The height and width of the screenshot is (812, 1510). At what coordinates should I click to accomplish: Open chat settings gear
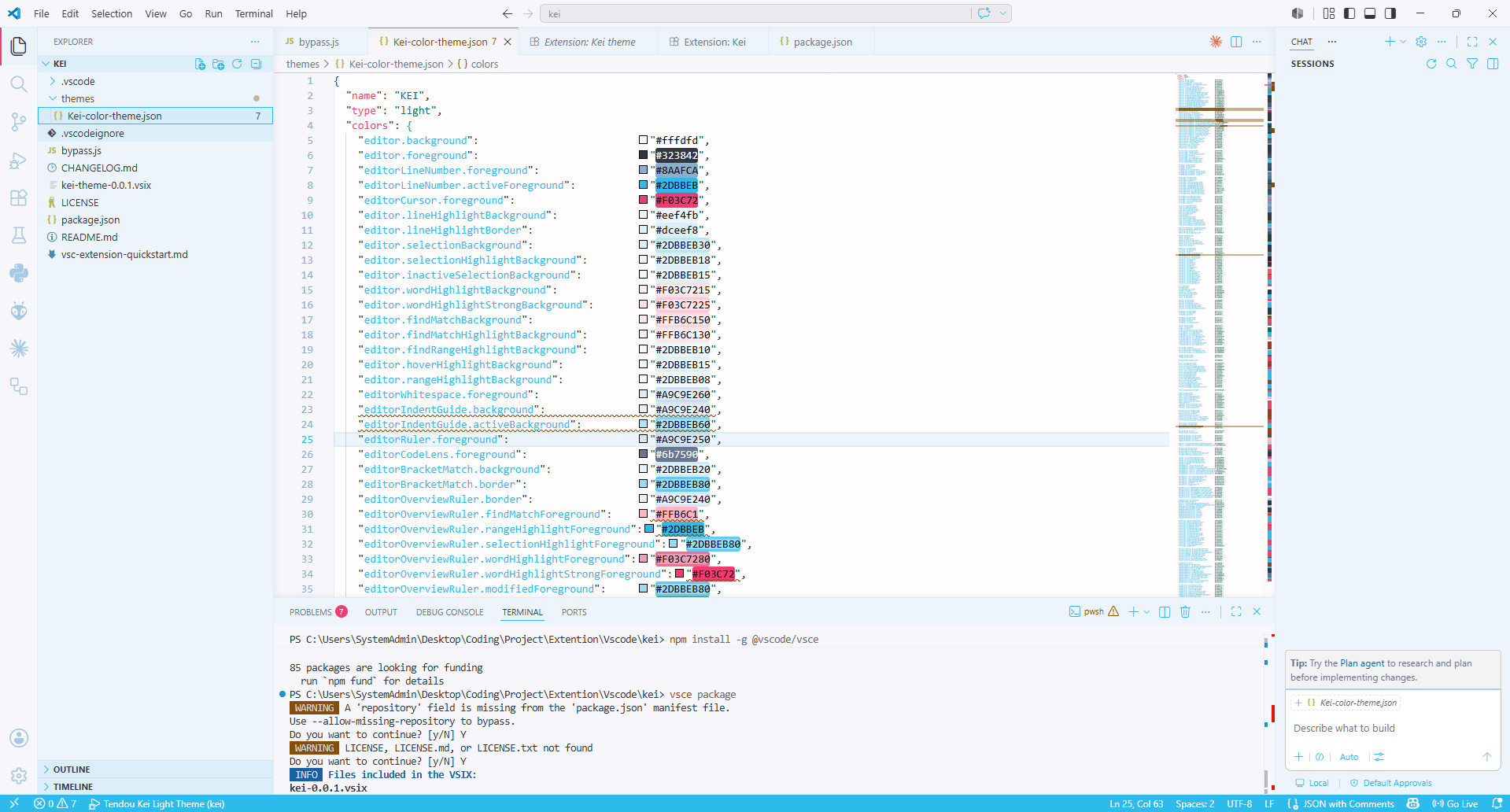pyautogui.click(x=1421, y=42)
